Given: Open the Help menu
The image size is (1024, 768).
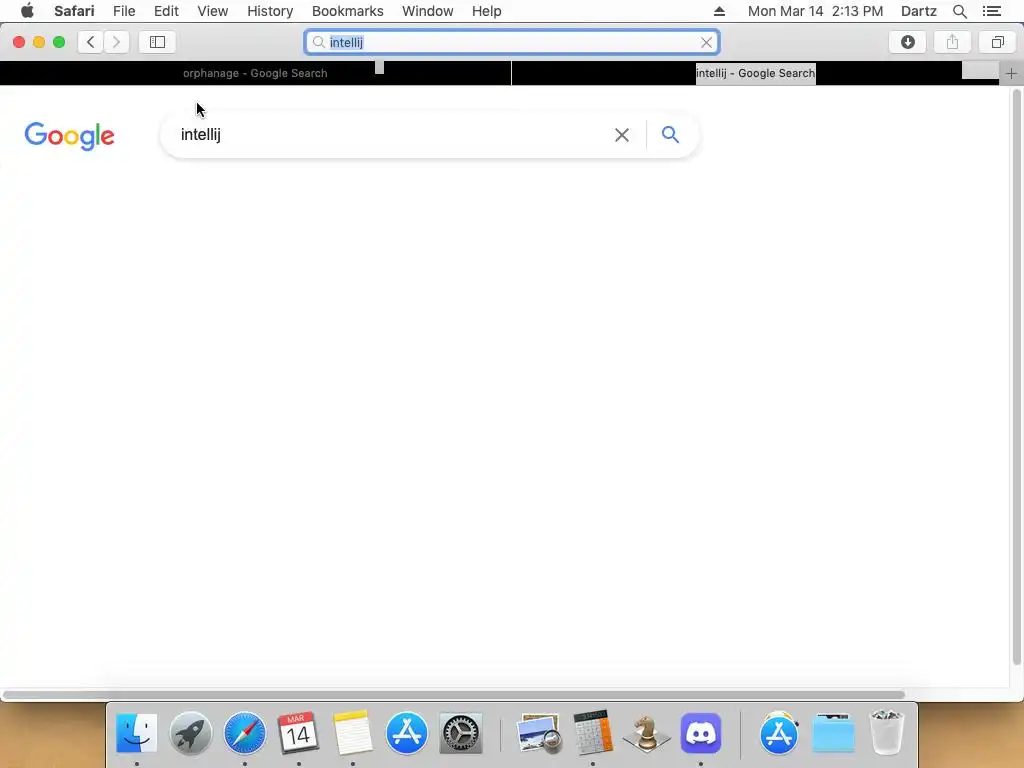Looking at the screenshot, I should click(x=487, y=11).
